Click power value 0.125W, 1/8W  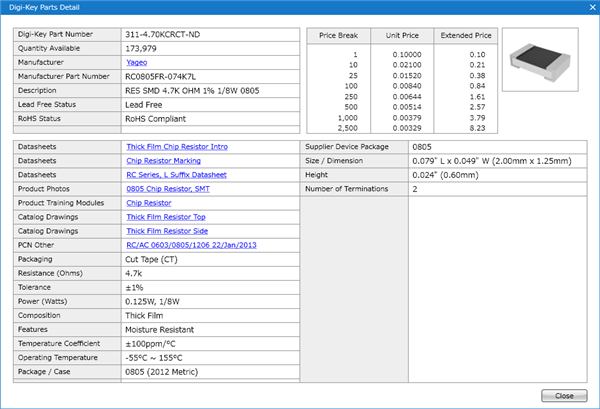(152, 301)
